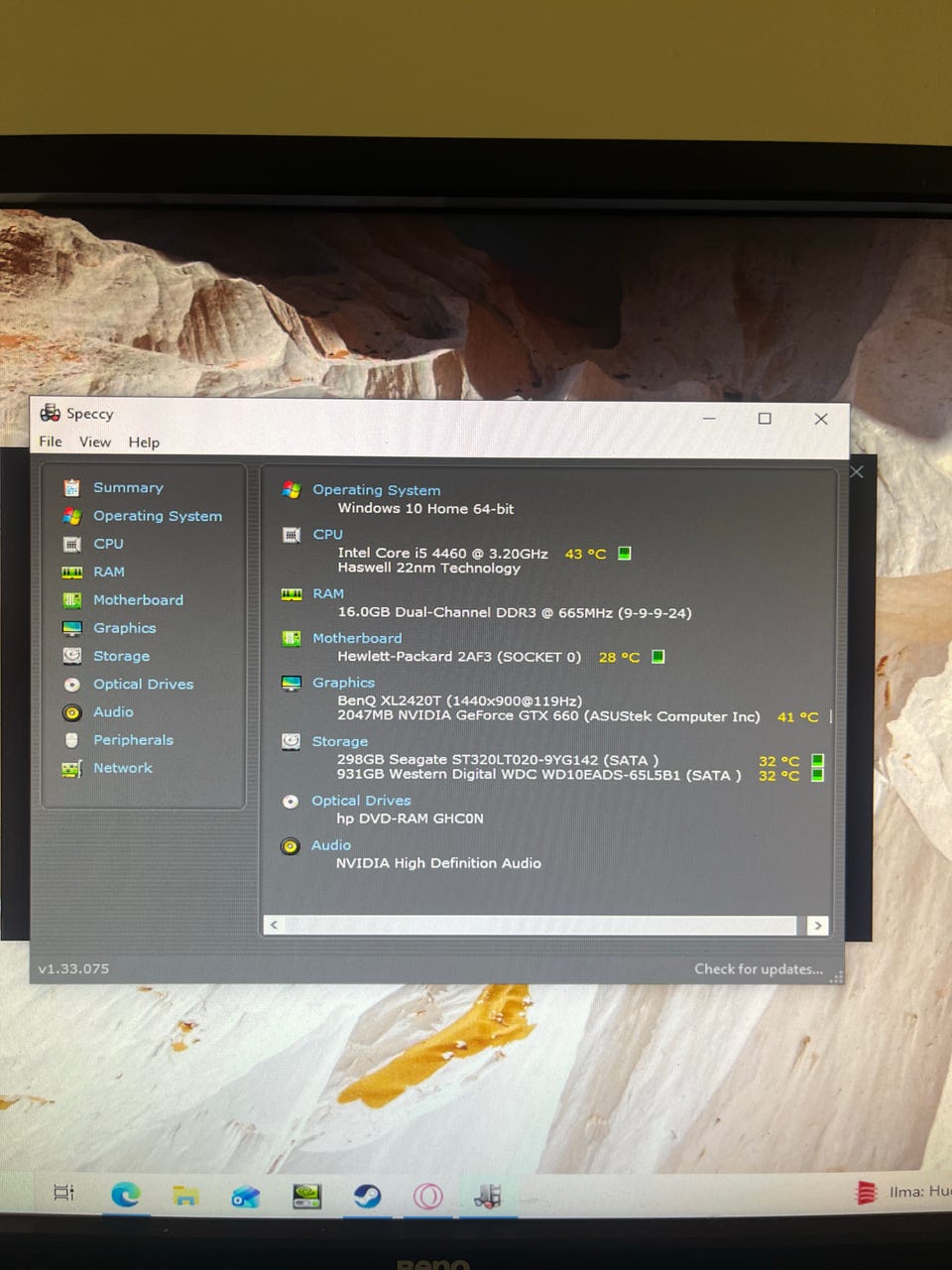Switch to Steam from the taskbar
952x1270 pixels.
(x=368, y=1196)
